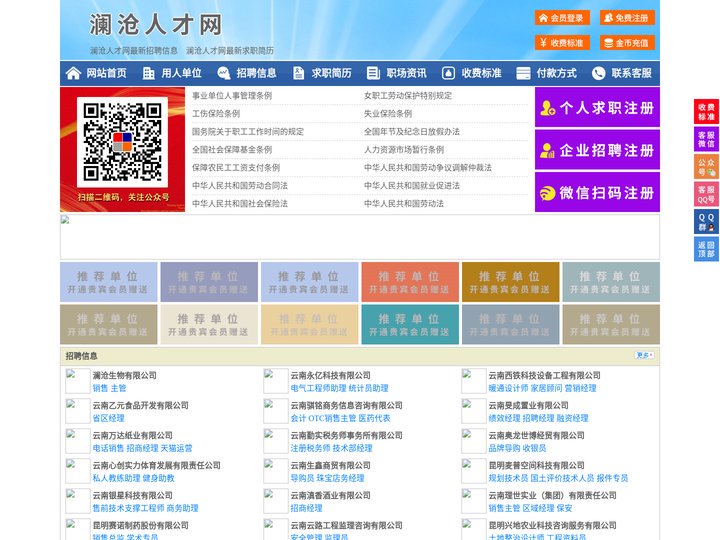
Task: Click 企业招聘注册 purple button
Action: 597,150
